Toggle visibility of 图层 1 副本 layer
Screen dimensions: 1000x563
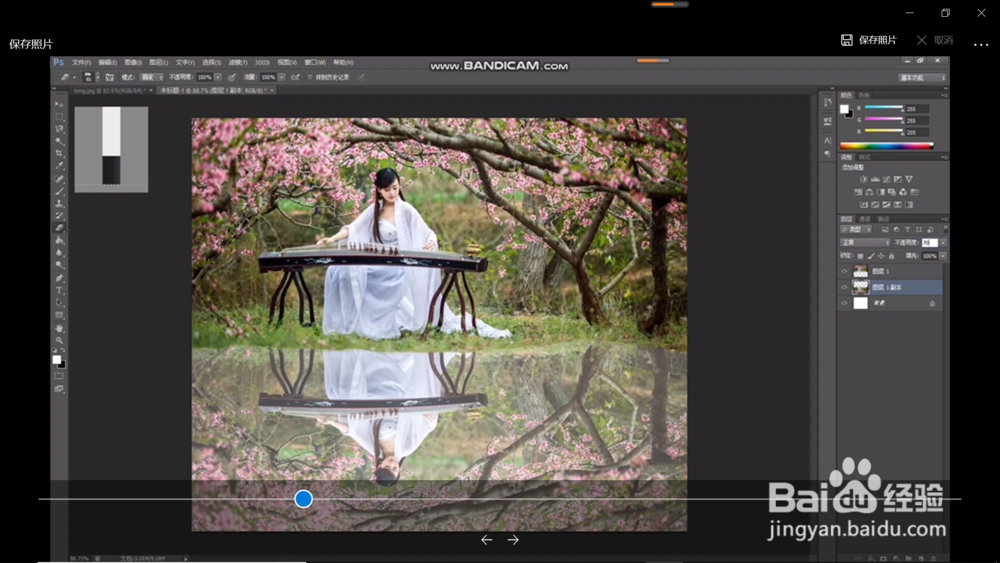(x=844, y=287)
